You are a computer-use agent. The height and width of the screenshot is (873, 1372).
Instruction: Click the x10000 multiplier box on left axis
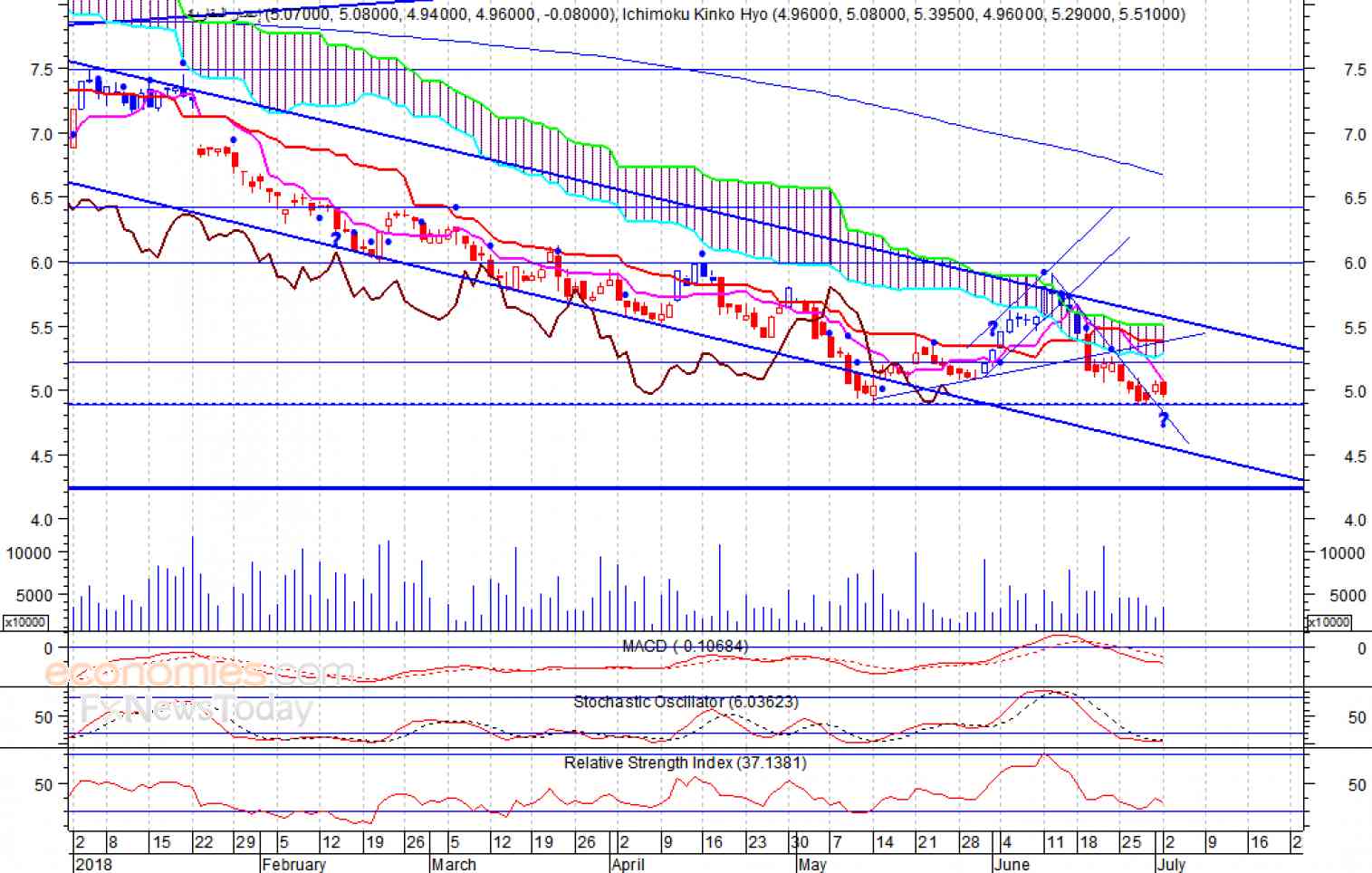[x=25, y=622]
